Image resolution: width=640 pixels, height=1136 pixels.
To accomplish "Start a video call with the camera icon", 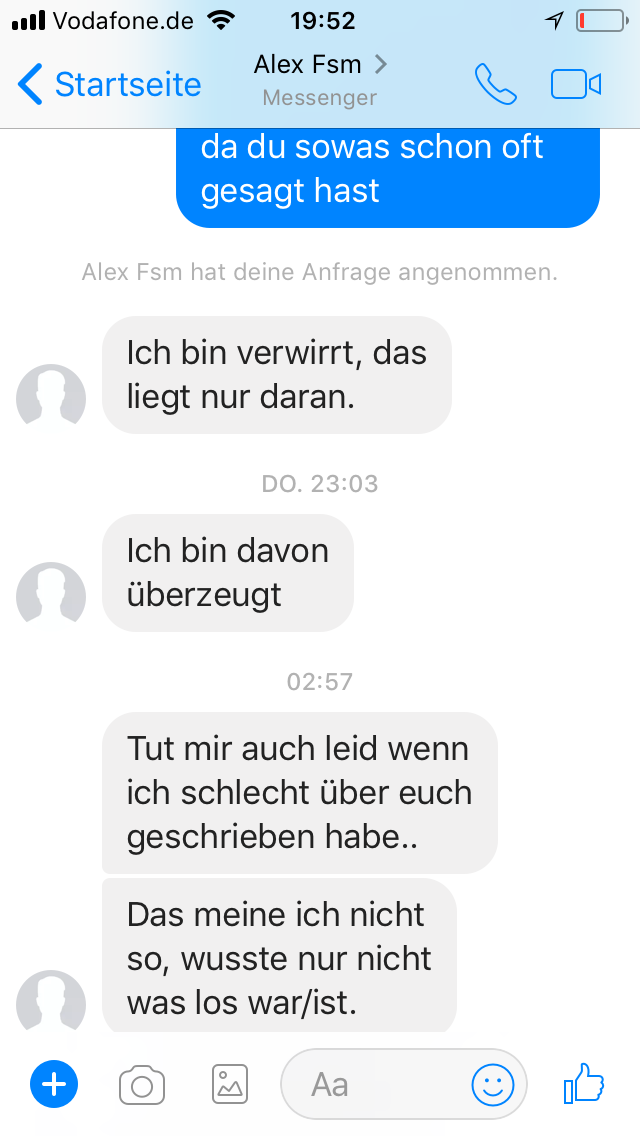I will click(576, 85).
